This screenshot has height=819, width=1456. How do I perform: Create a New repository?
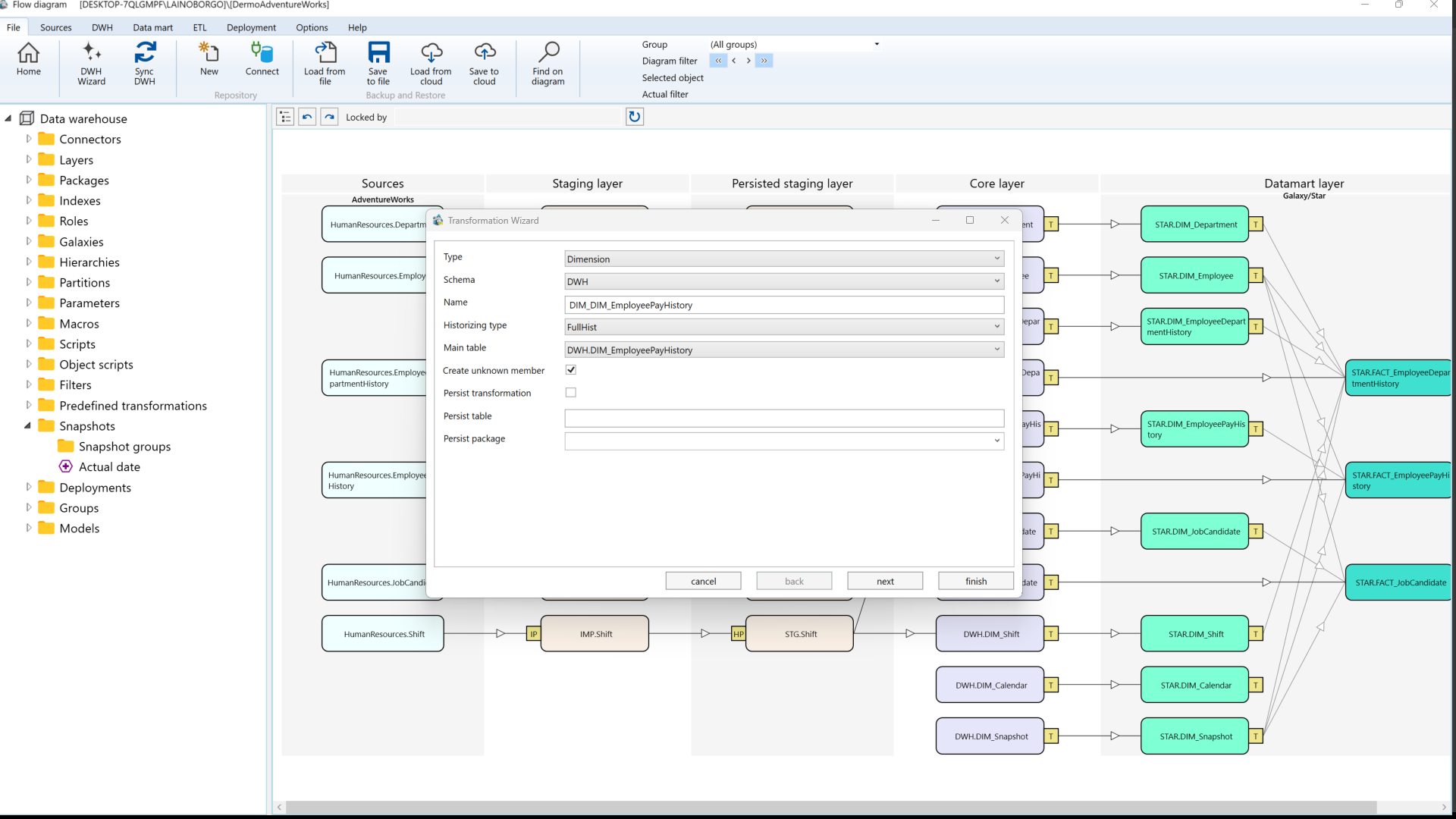(x=209, y=60)
